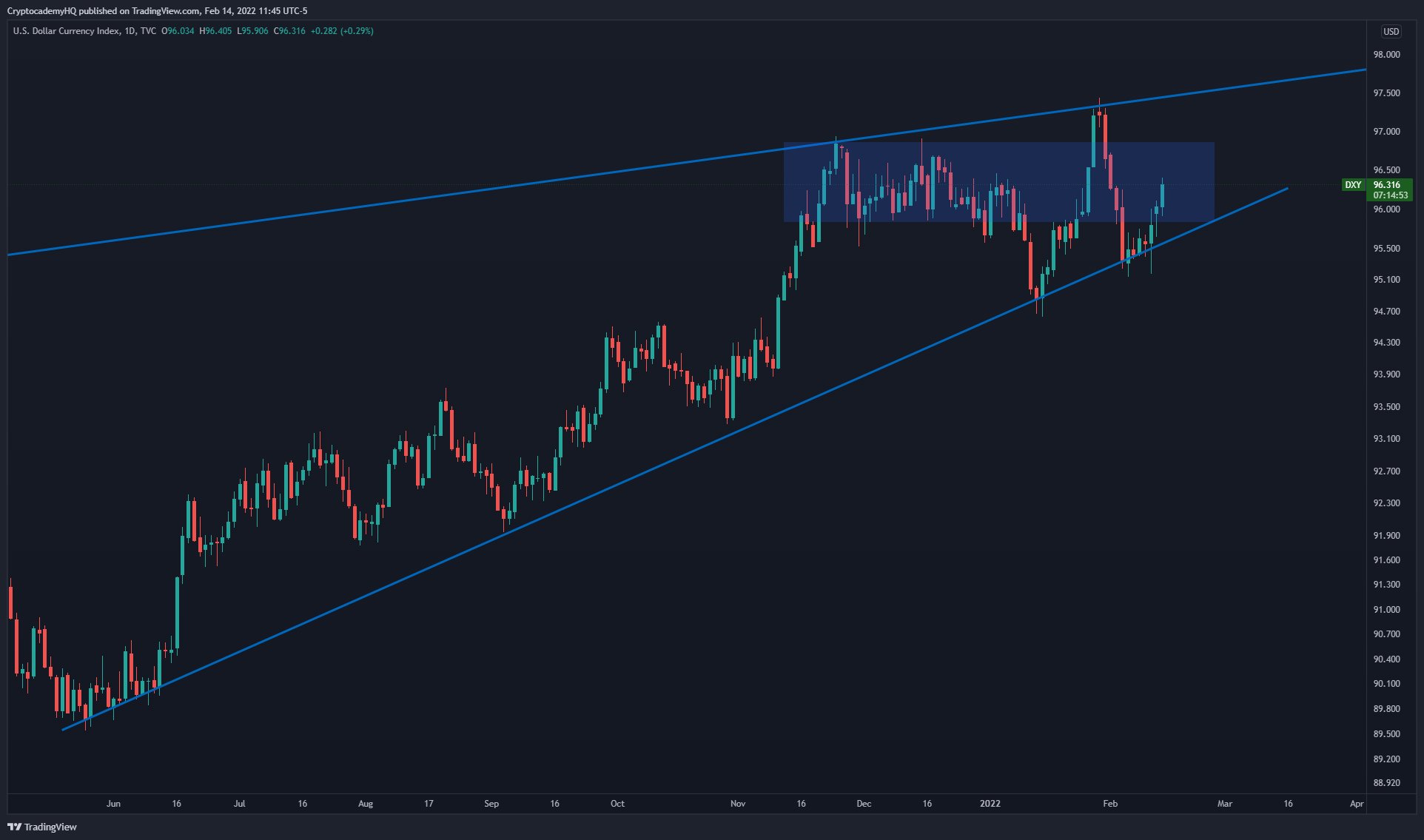Click the change value +0.282 (+0.29%)
1424x840 pixels.
[x=342, y=31]
